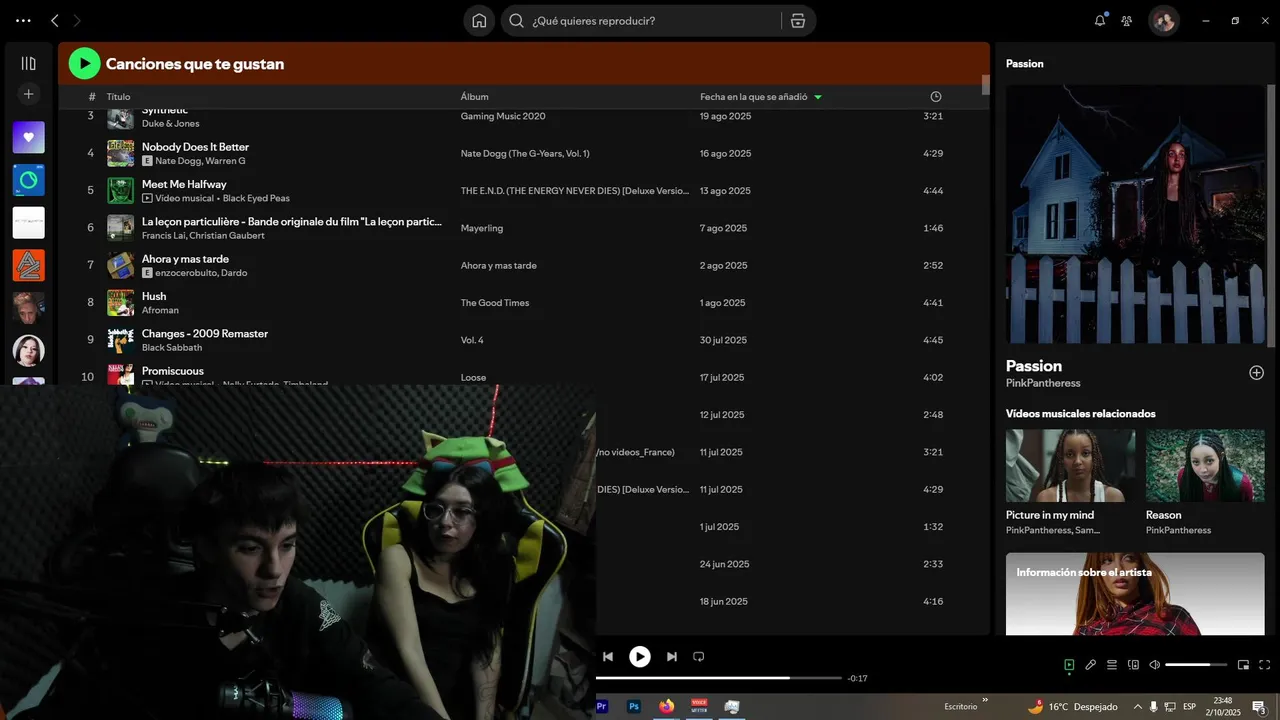This screenshot has height=720, width=1280.
Task: Mute the volume speaker icon
Action: pos(1154,664)
